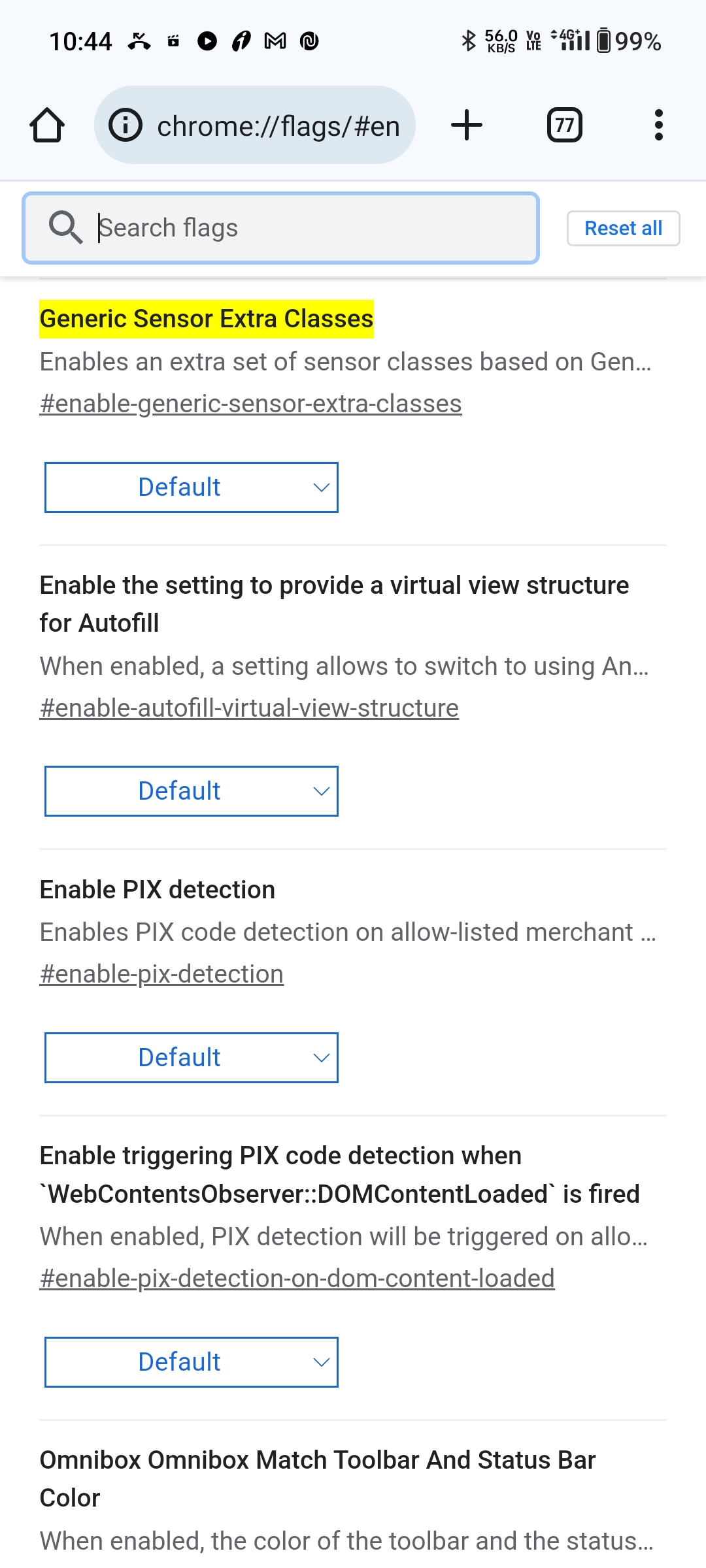Tap the magnifier icon in search flags box

(65, 227)
